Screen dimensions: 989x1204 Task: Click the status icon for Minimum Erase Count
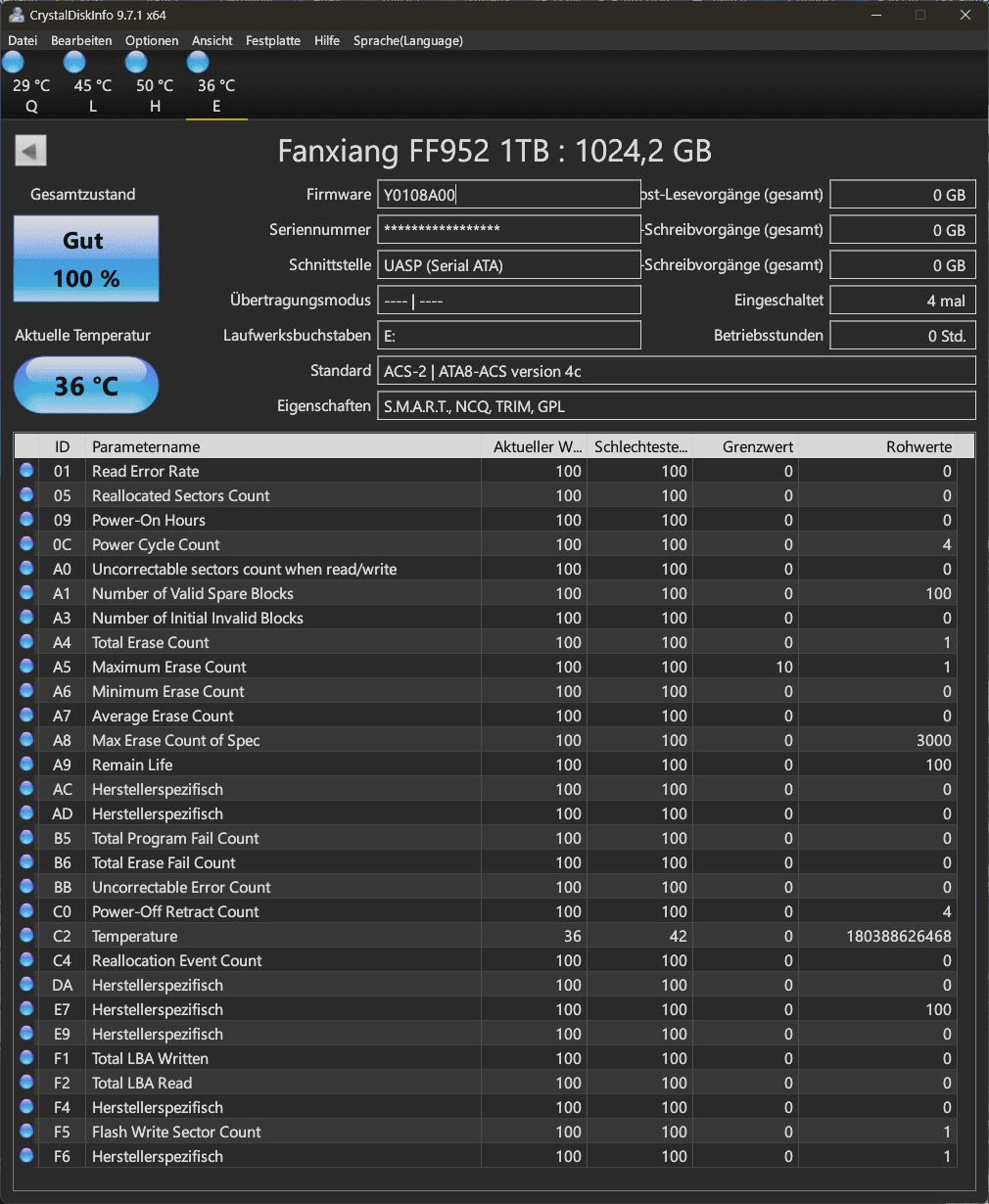[x=26, y=691]
